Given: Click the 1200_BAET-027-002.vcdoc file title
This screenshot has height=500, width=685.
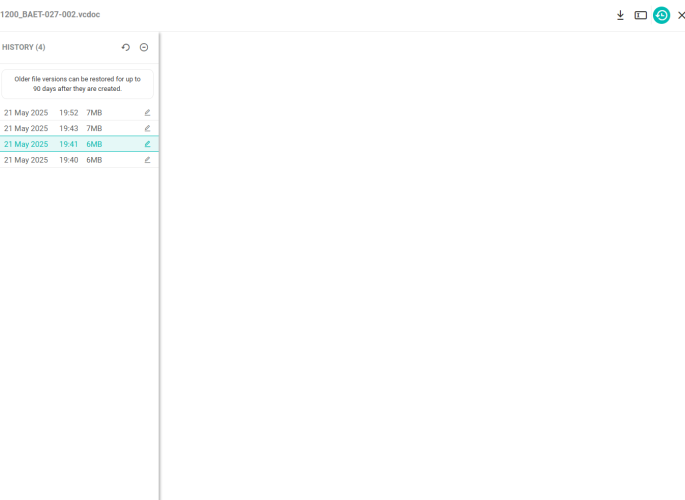Looking at the screenshot, I should click(x=50, y=15).
